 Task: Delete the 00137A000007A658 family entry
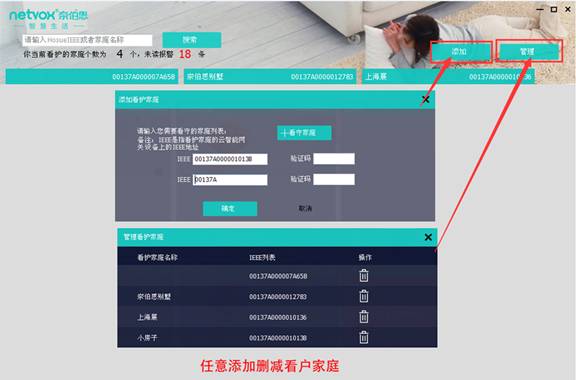364,276
